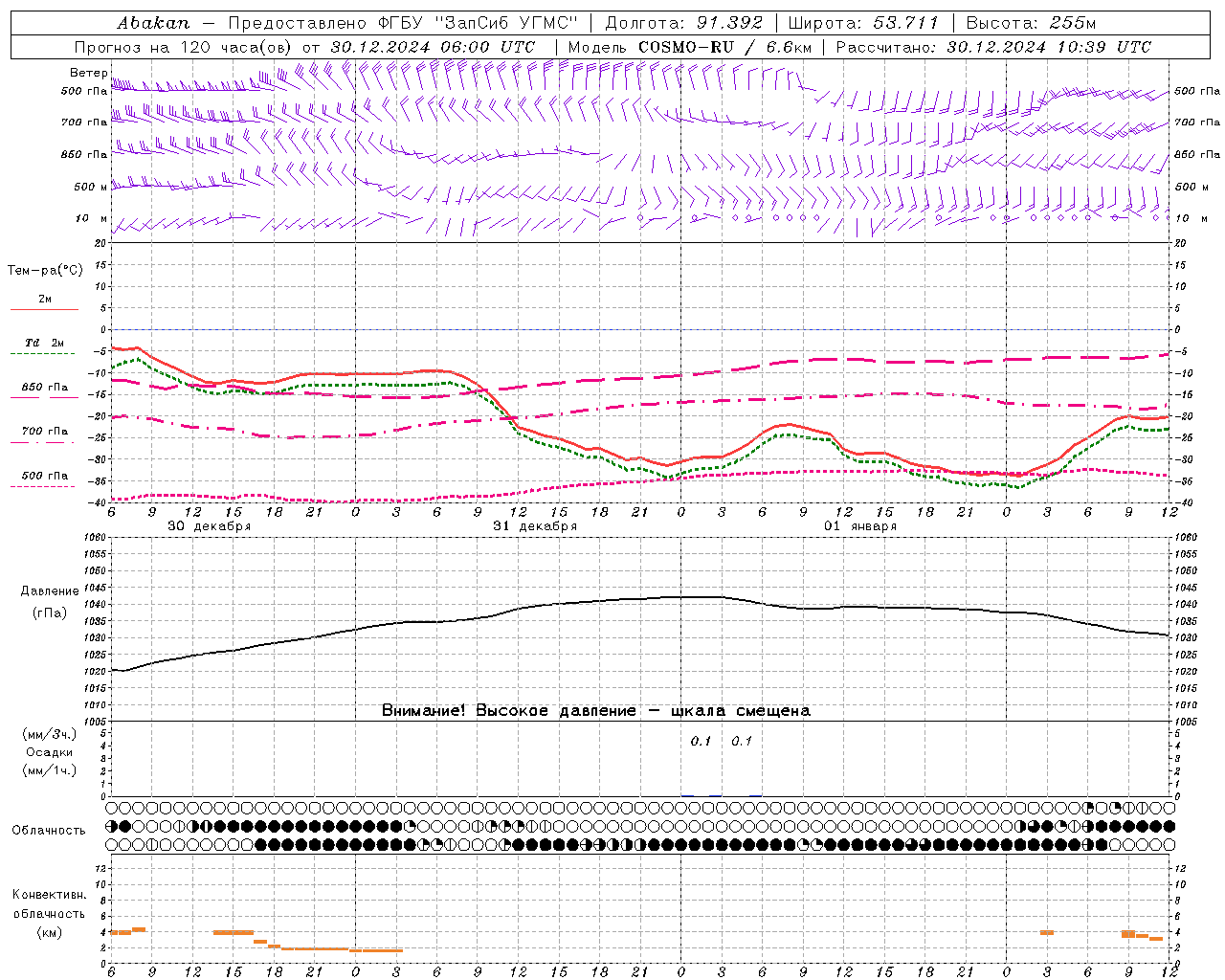
Task: Click the 700 гПа temperature legend entry
Action: coord(45,432)
